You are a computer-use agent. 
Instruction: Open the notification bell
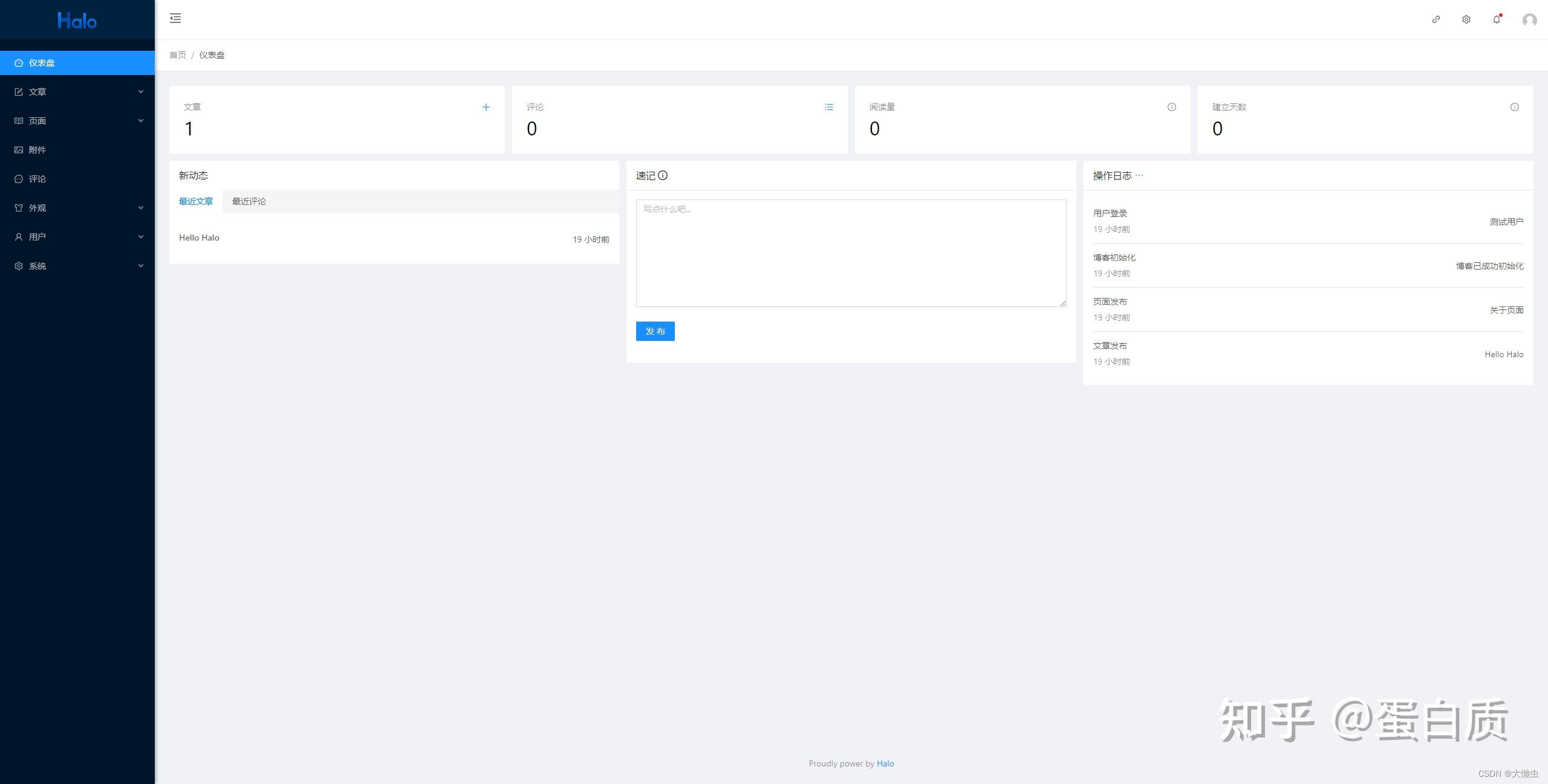coord(1496,19)
